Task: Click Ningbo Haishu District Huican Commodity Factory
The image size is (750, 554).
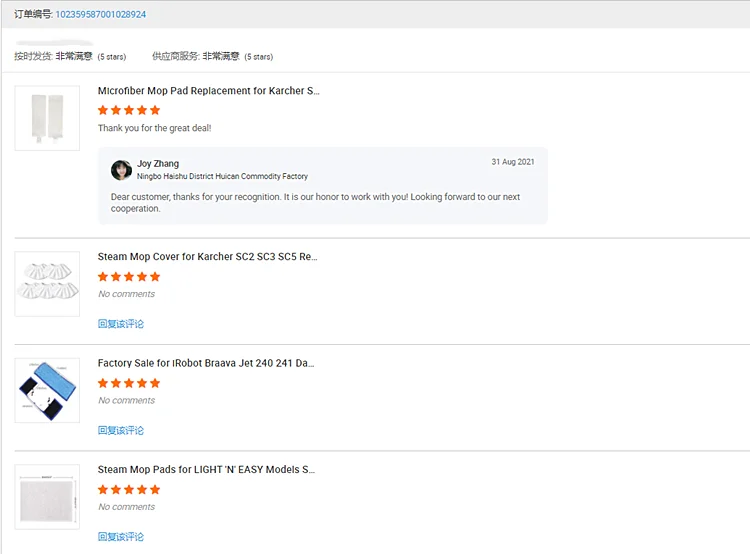Action: [x=222, y=177]
